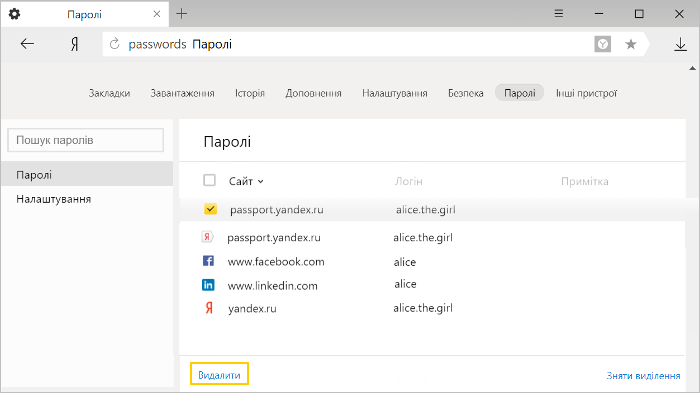This screenshot has width=700, height=393.
Task: Tick the select-all checkbox next to Сайт
Action: (x=209, y=180)
